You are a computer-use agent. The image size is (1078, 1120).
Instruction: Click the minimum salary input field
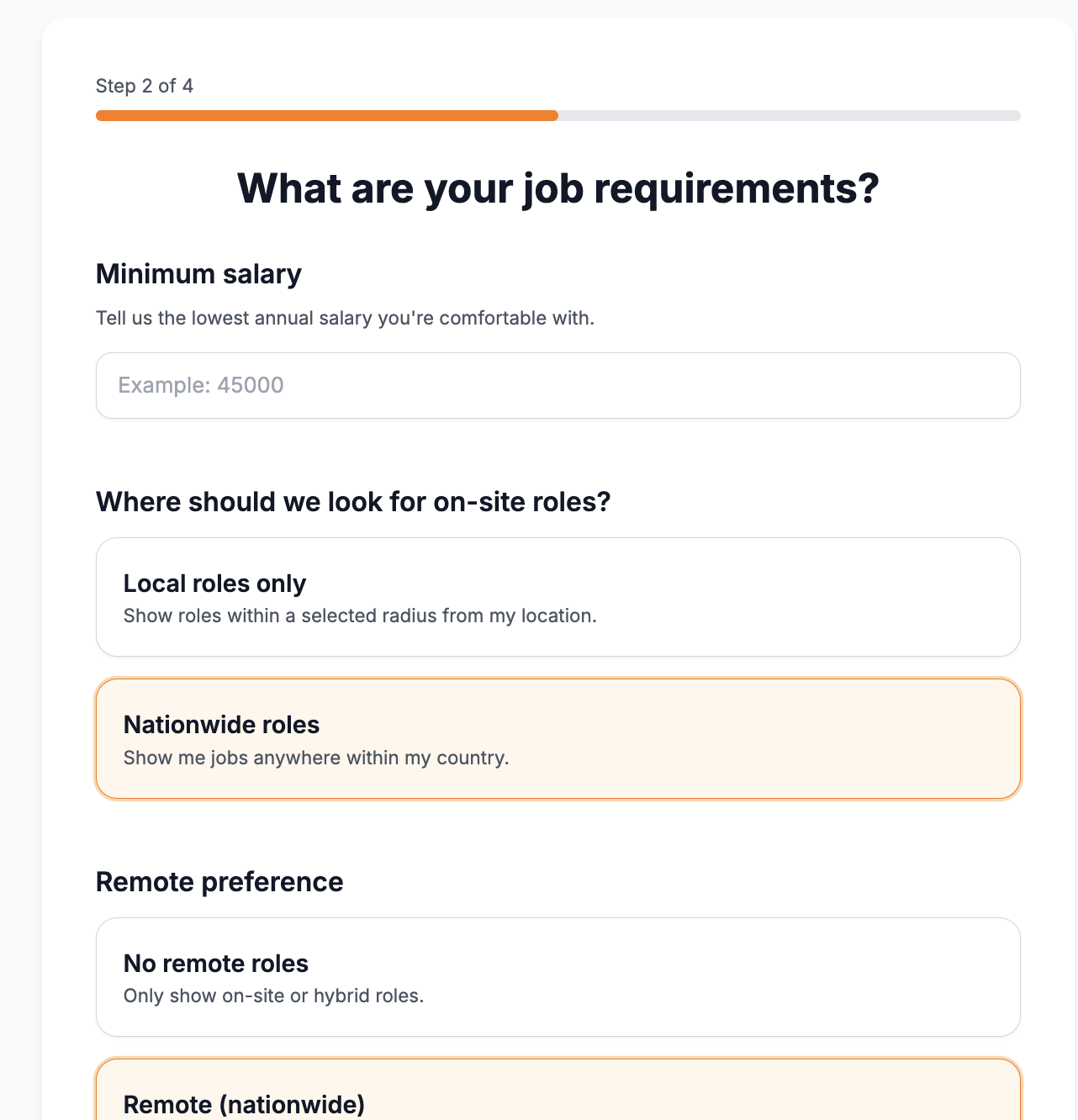tap(557, 385)
